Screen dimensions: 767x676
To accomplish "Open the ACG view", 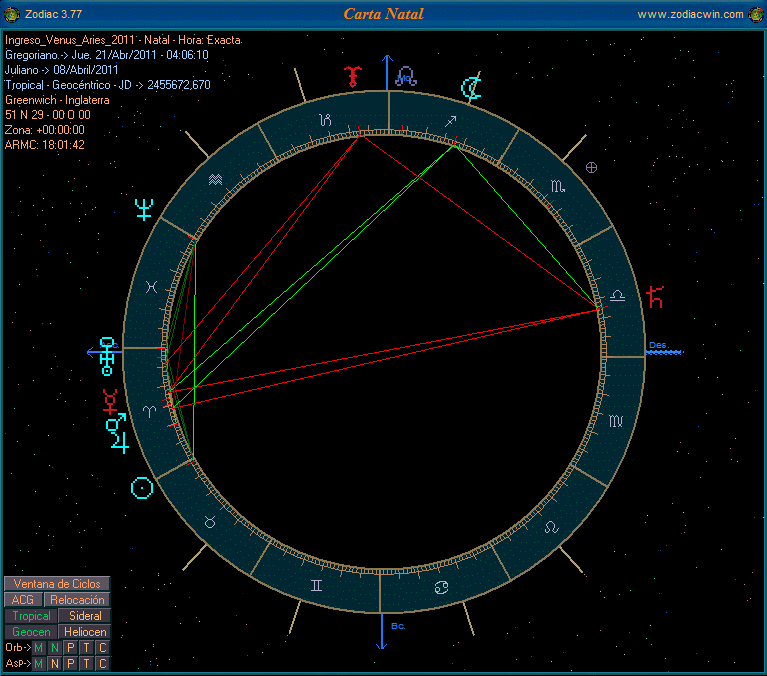I will tap(23, 600).
